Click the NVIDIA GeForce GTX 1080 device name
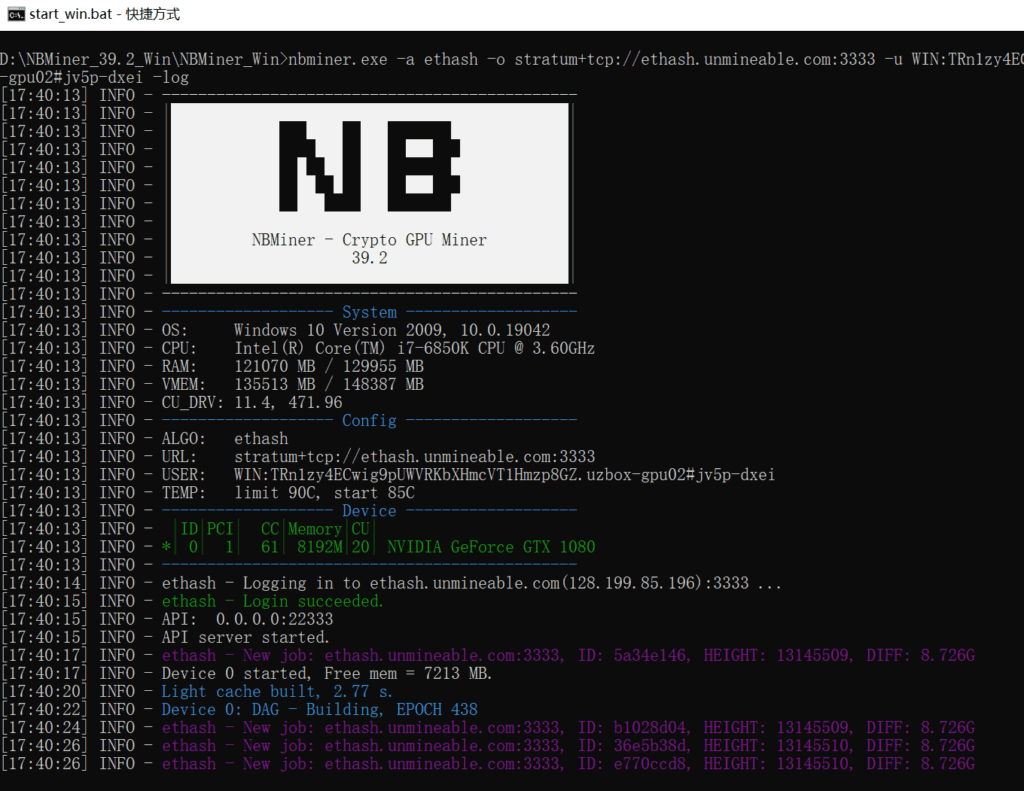 point(490,546)
